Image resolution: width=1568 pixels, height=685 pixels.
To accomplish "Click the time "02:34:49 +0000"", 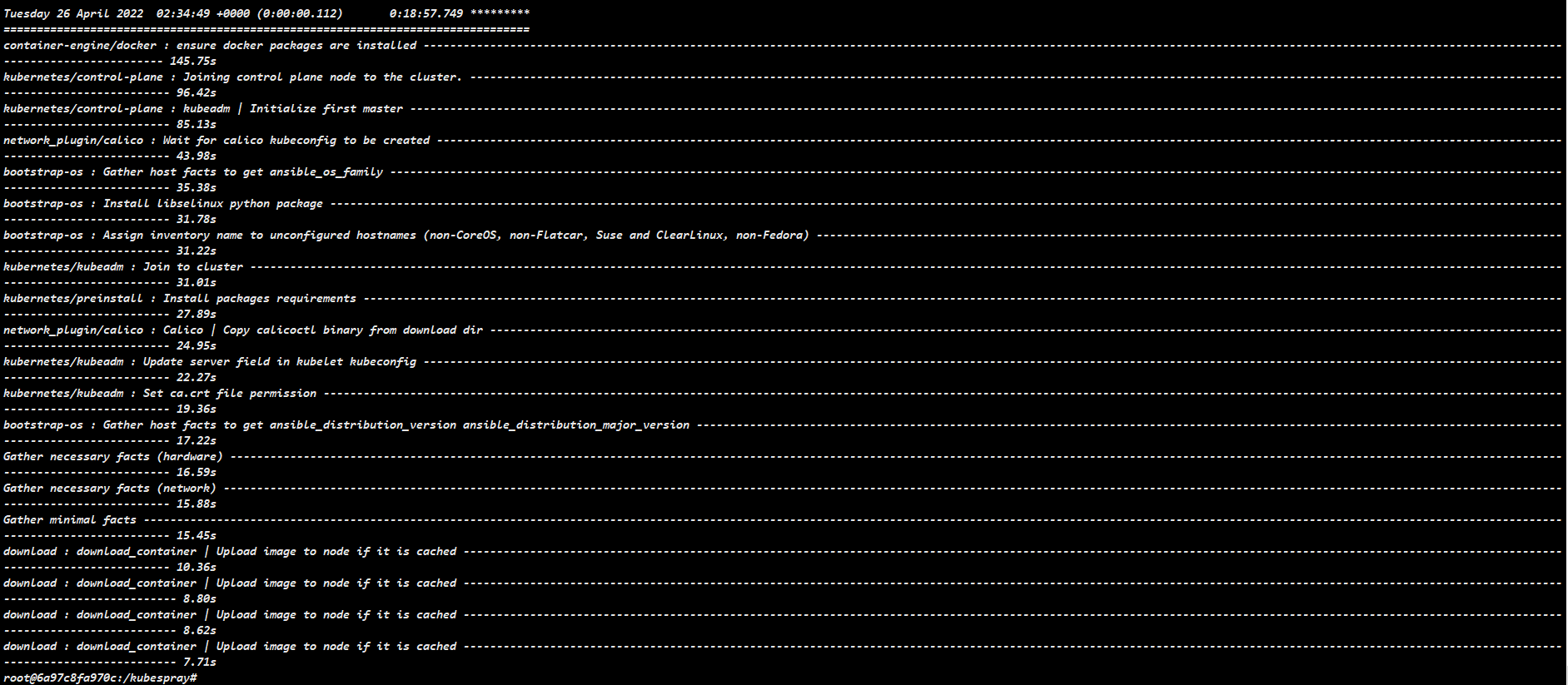I will pos(203,13).
